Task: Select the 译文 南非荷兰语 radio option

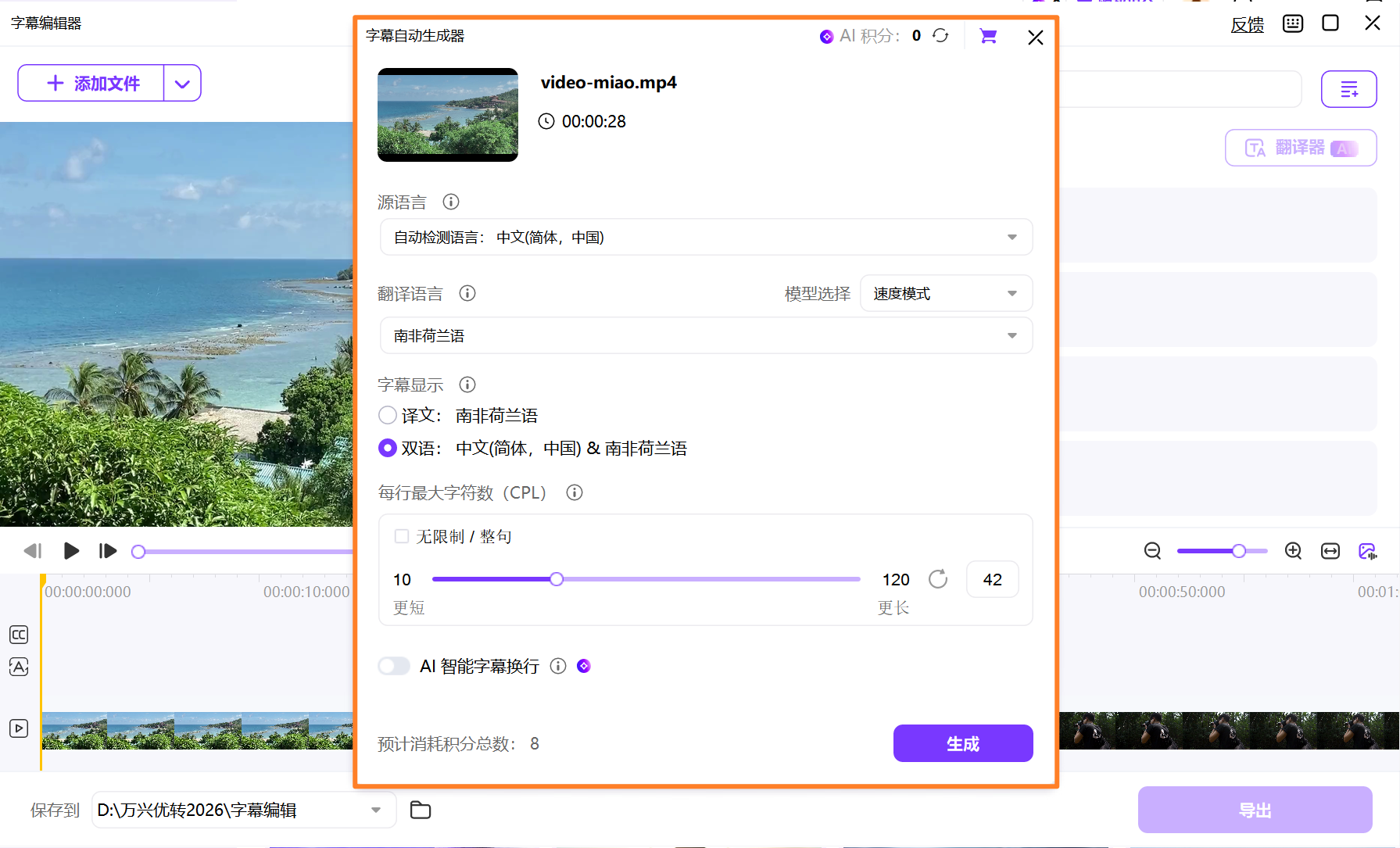Action: [388, 416]
